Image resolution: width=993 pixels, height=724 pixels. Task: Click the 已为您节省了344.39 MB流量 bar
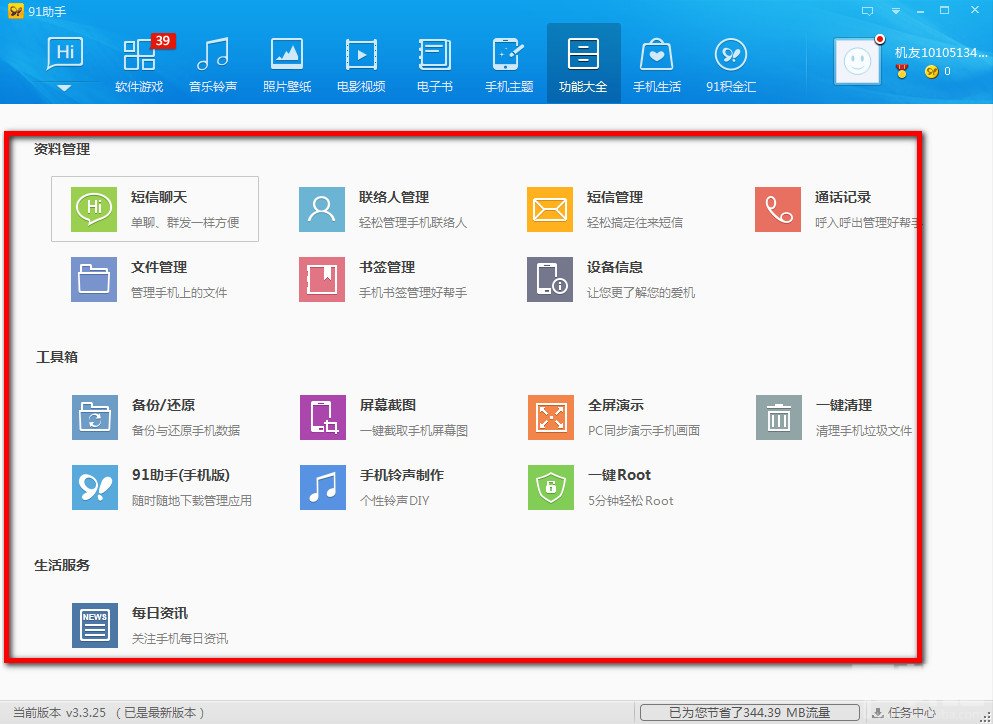[750, 713]
